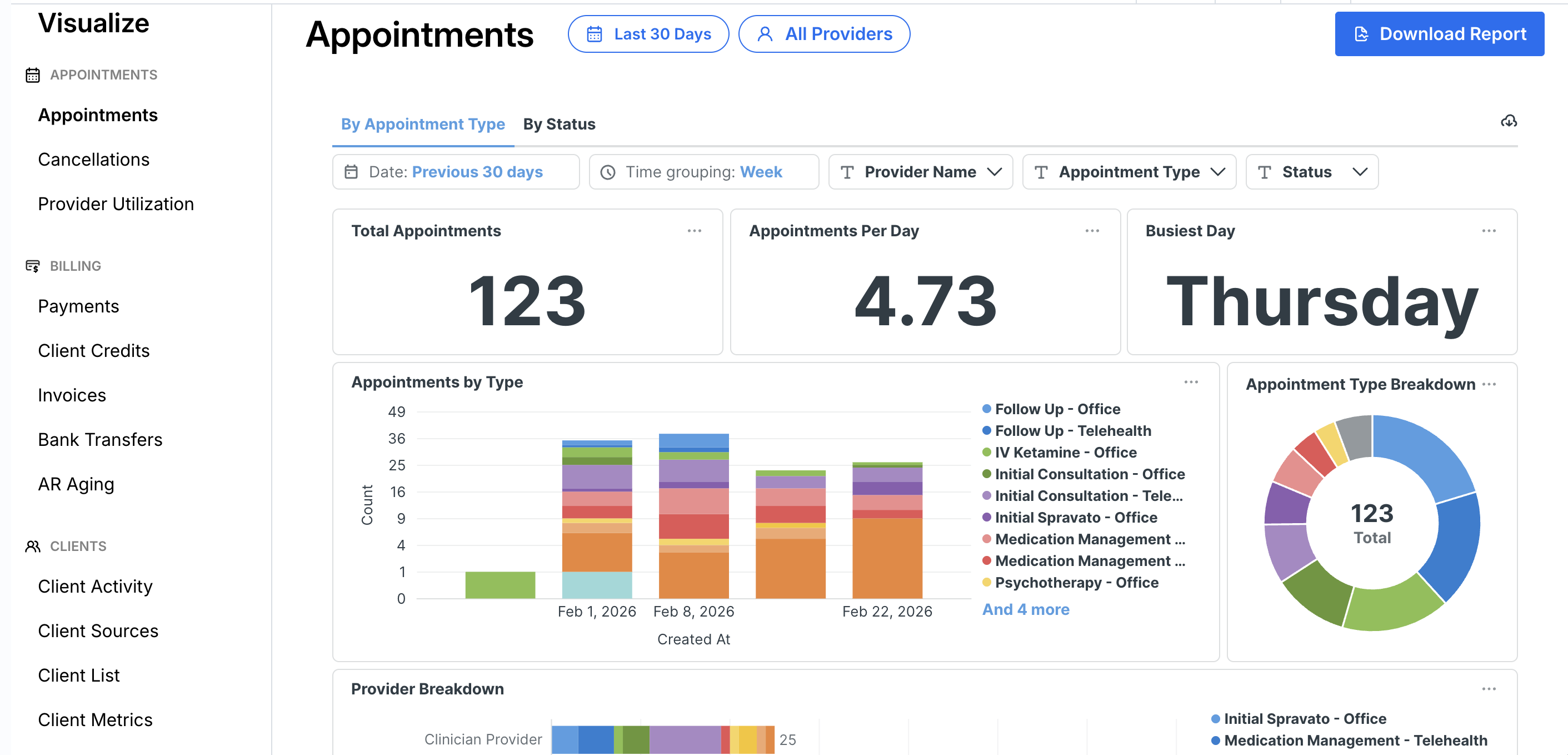
Task: Click the cloud download icon
Action: (x=1509, y=121)
